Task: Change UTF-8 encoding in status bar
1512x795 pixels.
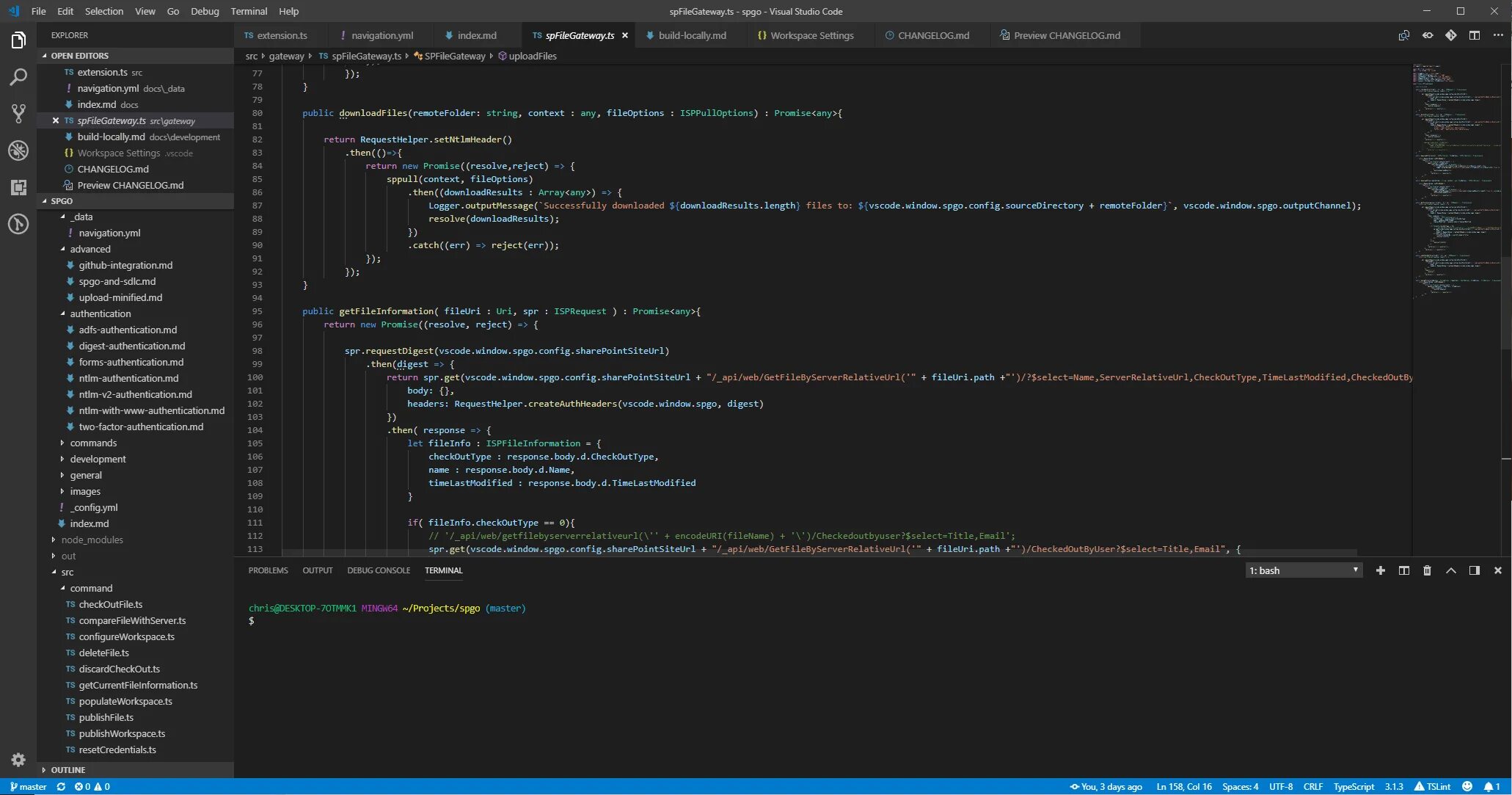Action: pos(1281,787)
